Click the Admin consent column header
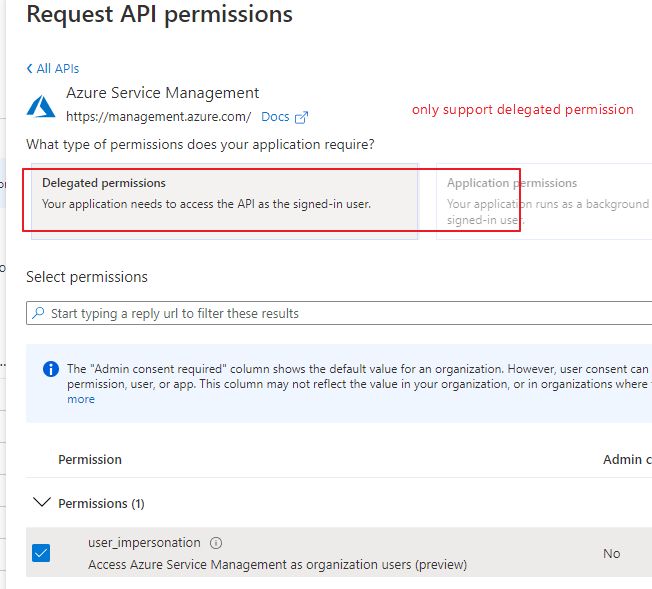Screen dimensions: 652x589 [x=627, y=460]
